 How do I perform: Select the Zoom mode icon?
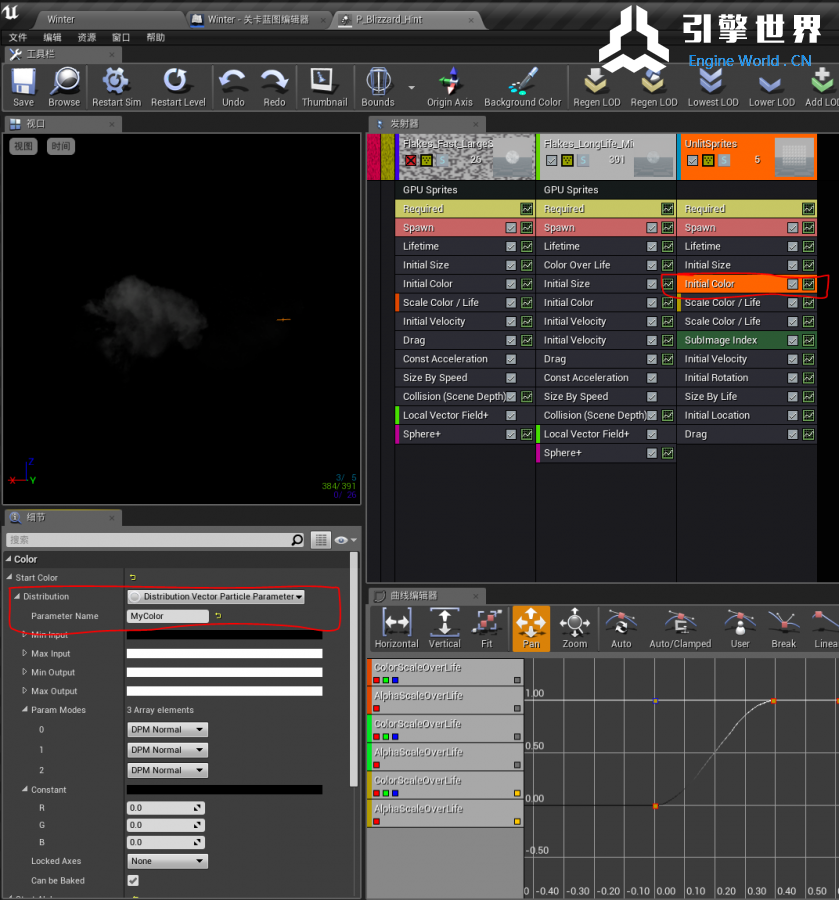(574, 623)
